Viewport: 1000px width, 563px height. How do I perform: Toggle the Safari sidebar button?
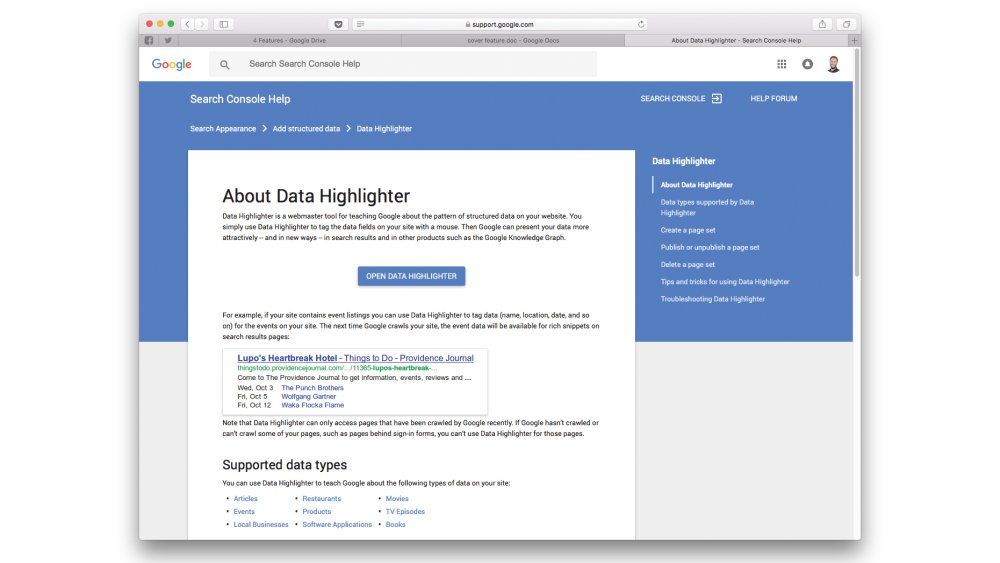point(224,24)
